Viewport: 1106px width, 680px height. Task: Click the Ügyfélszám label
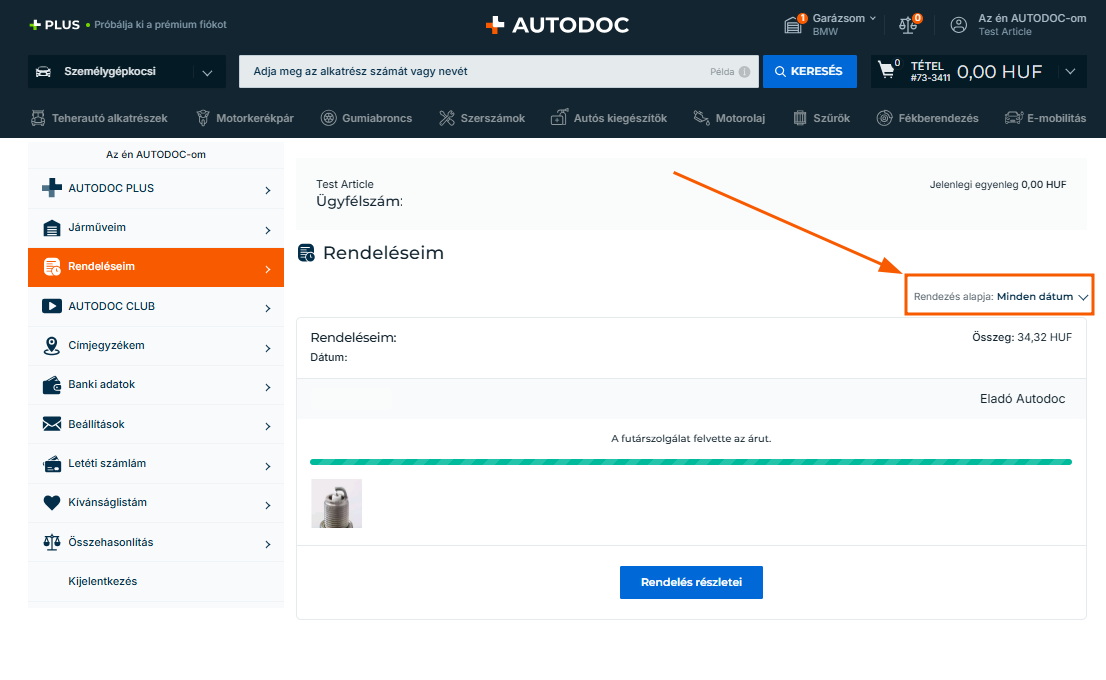[360, 202]
